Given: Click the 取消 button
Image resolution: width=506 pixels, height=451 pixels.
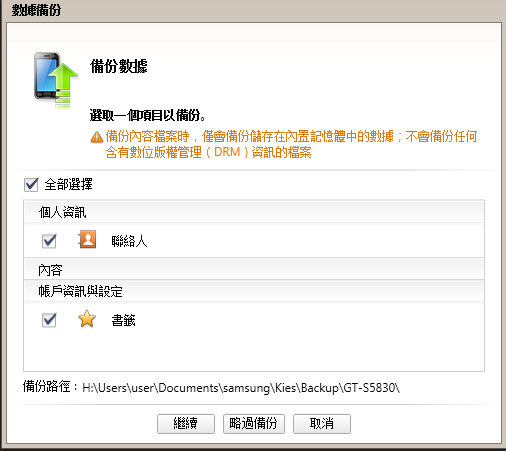Looking at the screenshot, I should click(x=322, y=424).
